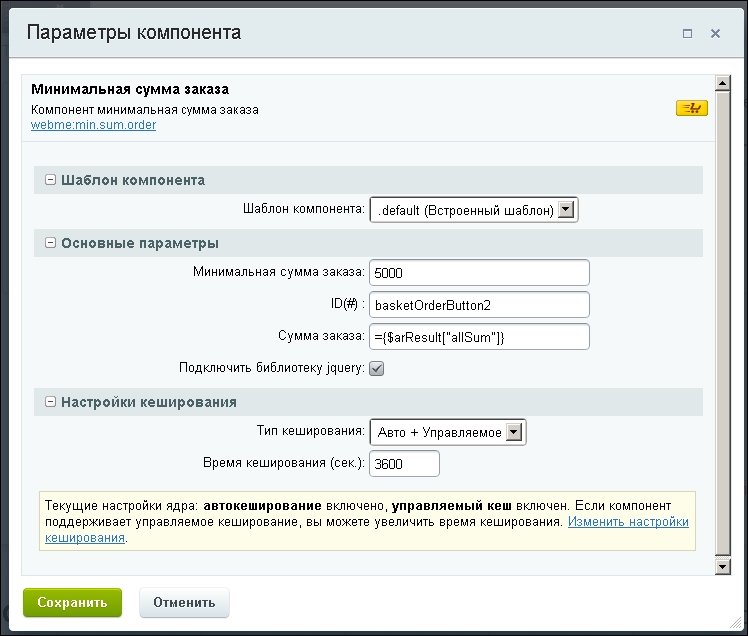Collapse the Шаблон компонента section
748x636 pixels.
tap(50, 180)
